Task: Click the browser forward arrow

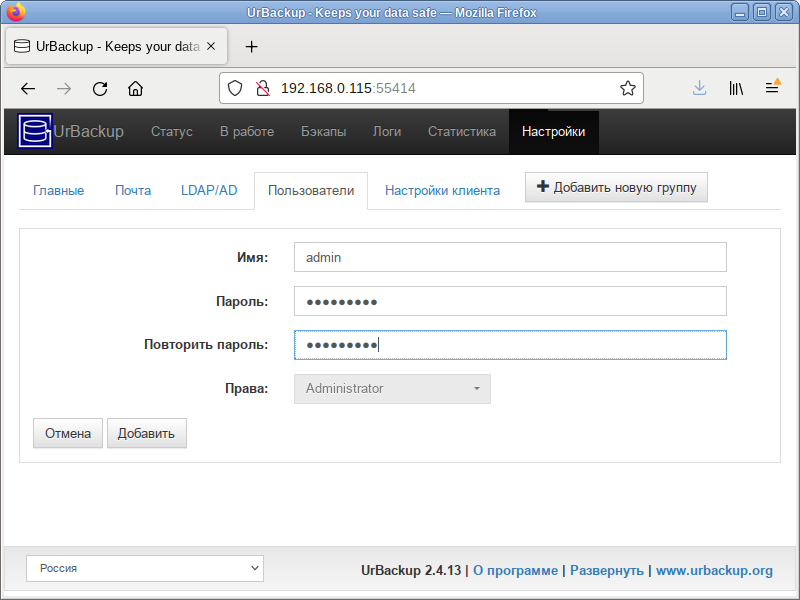Action: (x=64, y=89)
